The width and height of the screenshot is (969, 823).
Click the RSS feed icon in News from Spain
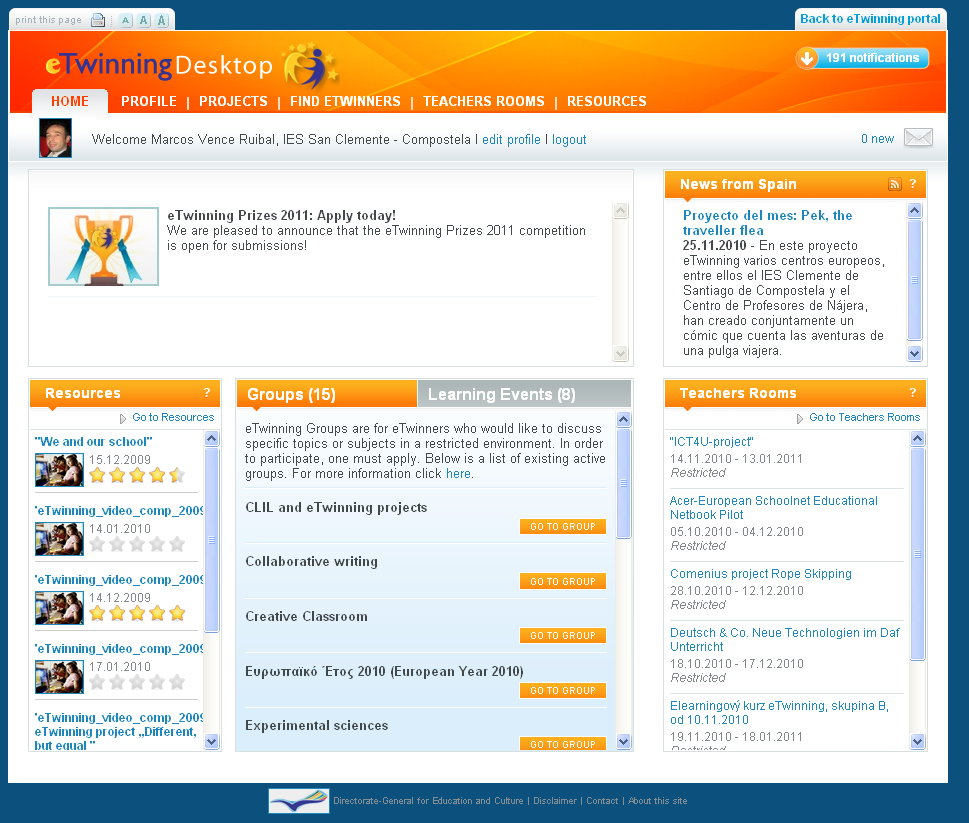[894, 184]
